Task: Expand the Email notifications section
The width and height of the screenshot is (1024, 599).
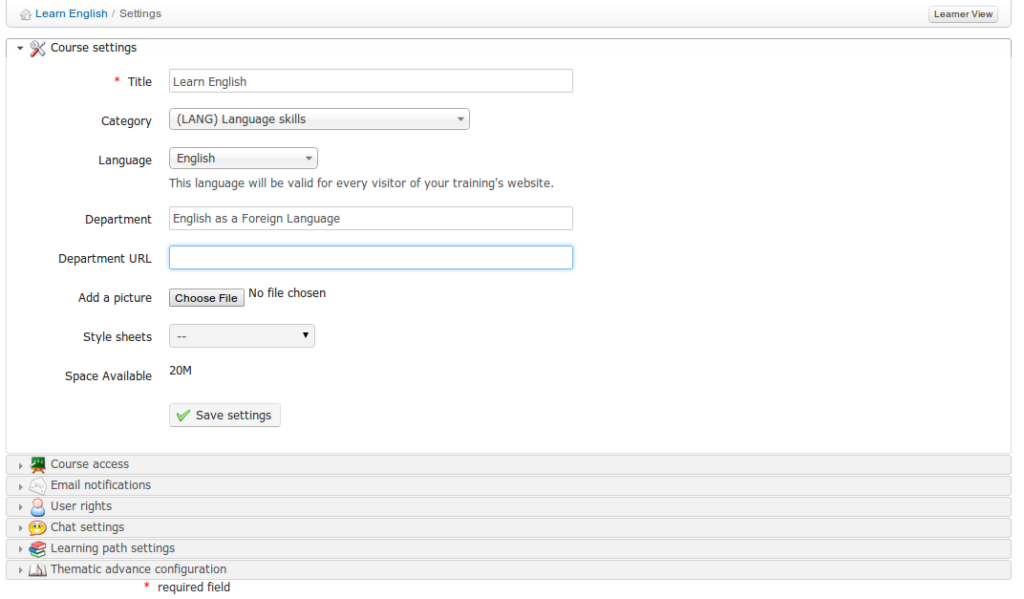Action: click(x=100, y=485)
